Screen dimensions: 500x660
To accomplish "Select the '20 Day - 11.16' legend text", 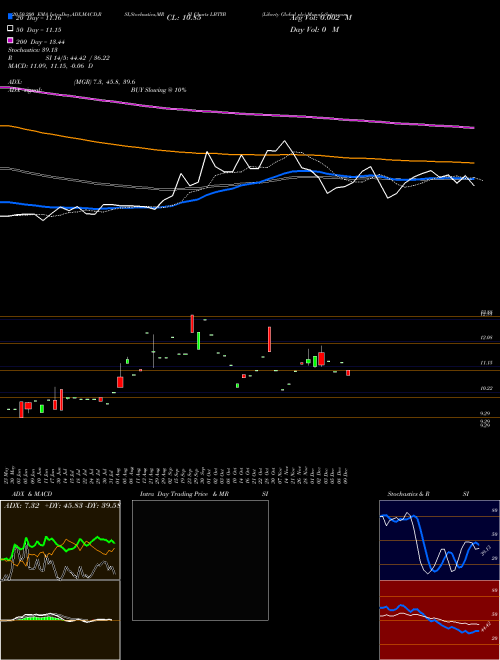I will click(38, 18).
